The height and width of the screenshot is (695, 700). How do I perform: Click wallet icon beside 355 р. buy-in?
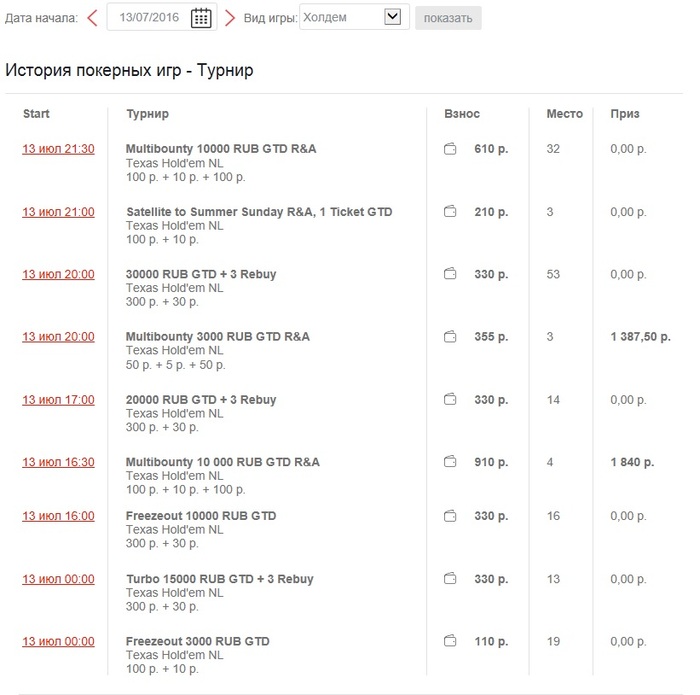coord(450,337)
